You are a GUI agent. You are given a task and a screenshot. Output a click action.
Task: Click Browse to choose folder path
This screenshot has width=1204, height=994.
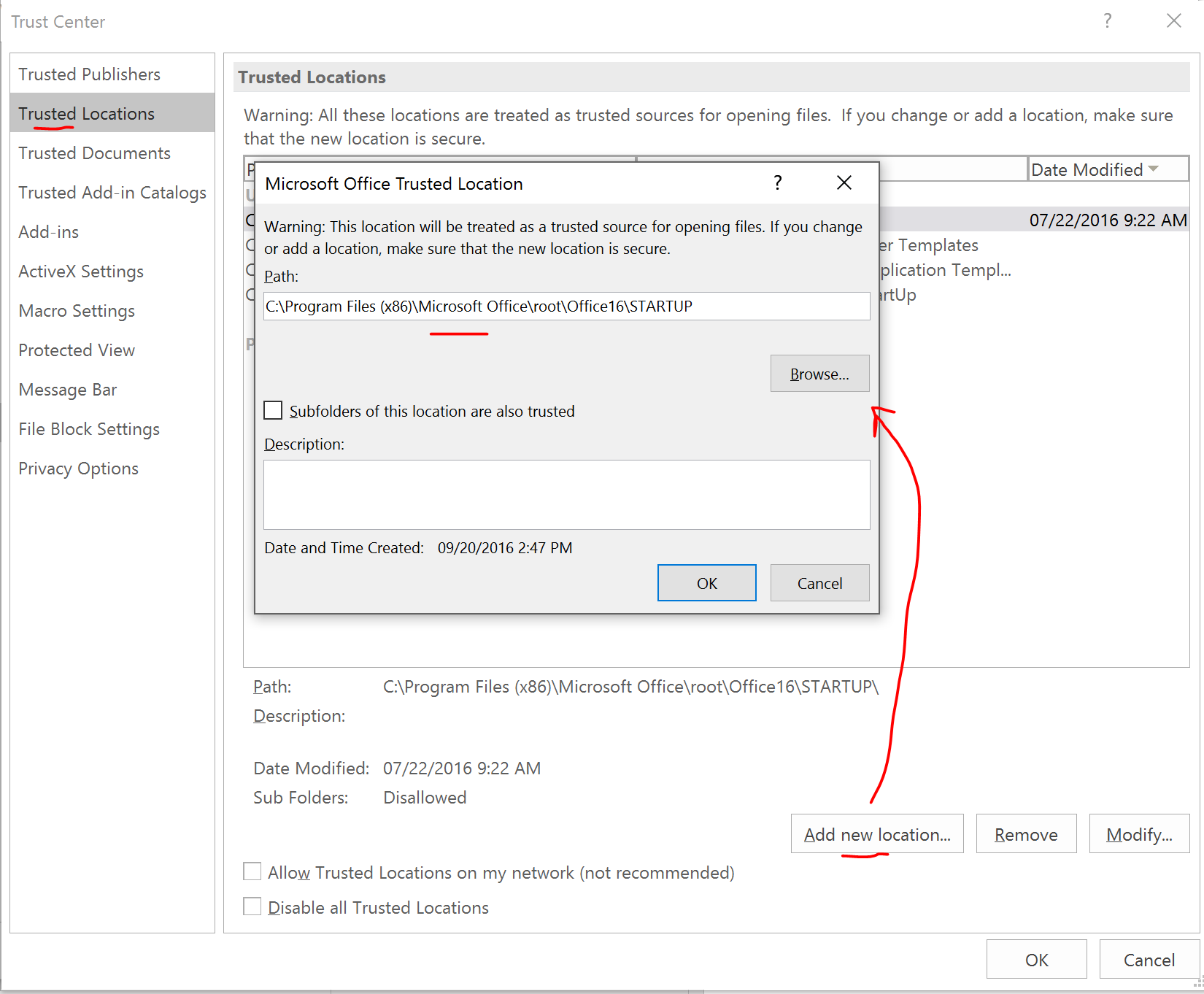tap(819, 374)
